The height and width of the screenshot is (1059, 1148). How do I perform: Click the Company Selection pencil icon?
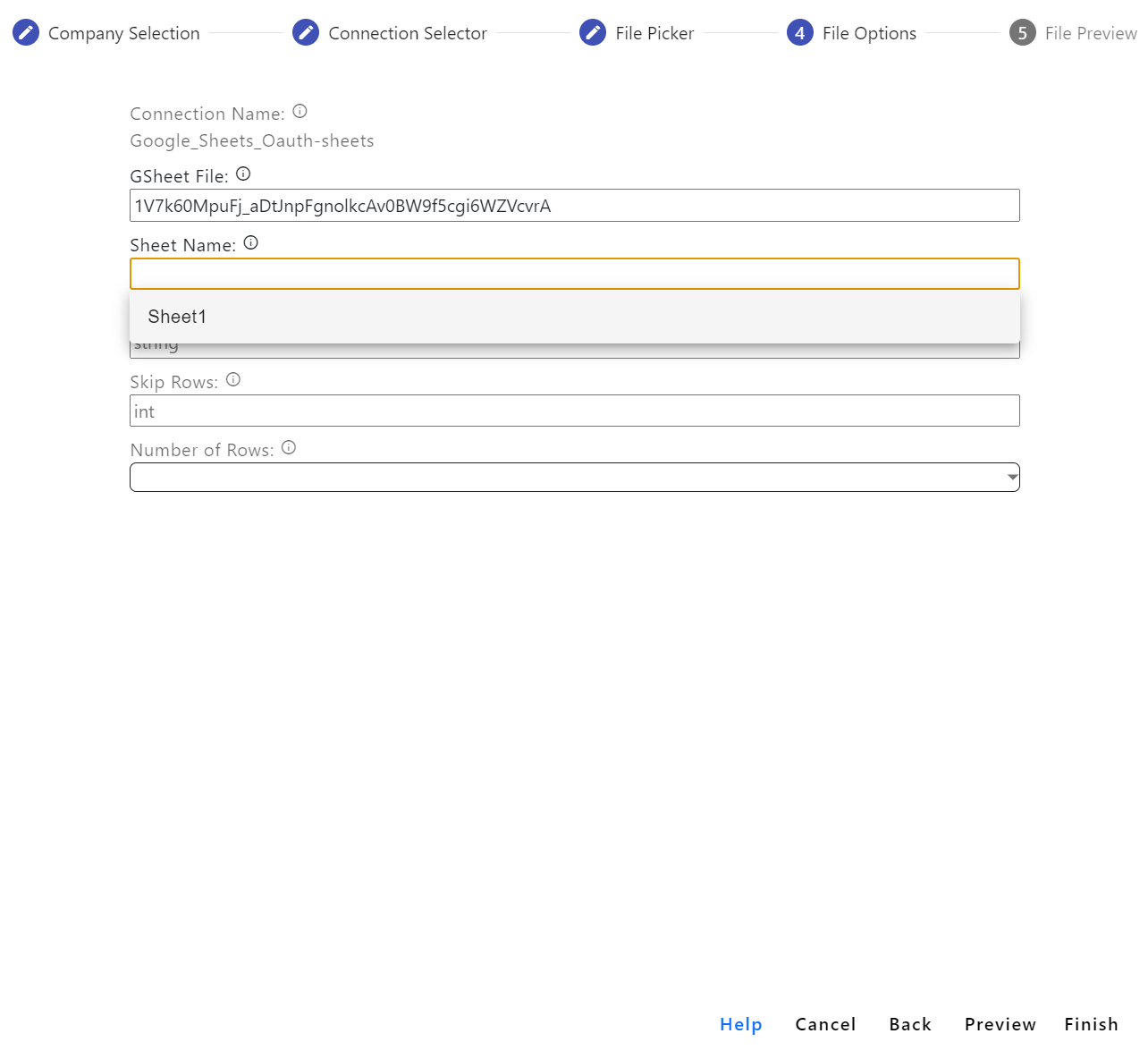coord(26,33)
